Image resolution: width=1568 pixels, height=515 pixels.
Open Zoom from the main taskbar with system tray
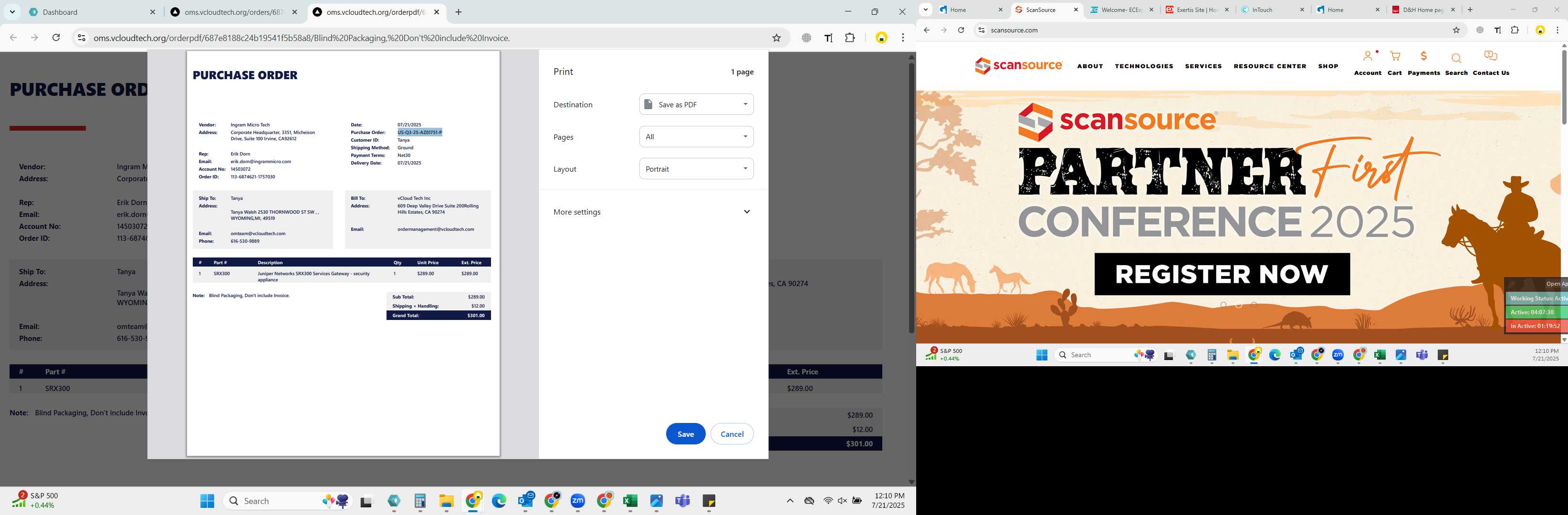tap(578, 501)
